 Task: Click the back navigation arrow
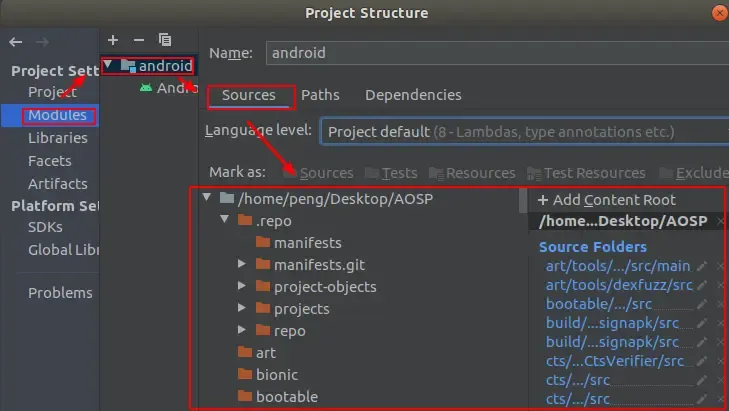point(15,41)
